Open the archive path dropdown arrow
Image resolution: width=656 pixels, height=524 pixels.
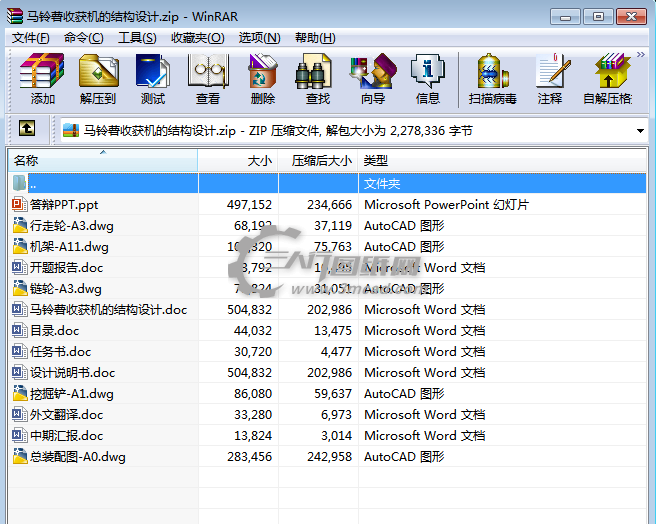(x=640, y=131)
